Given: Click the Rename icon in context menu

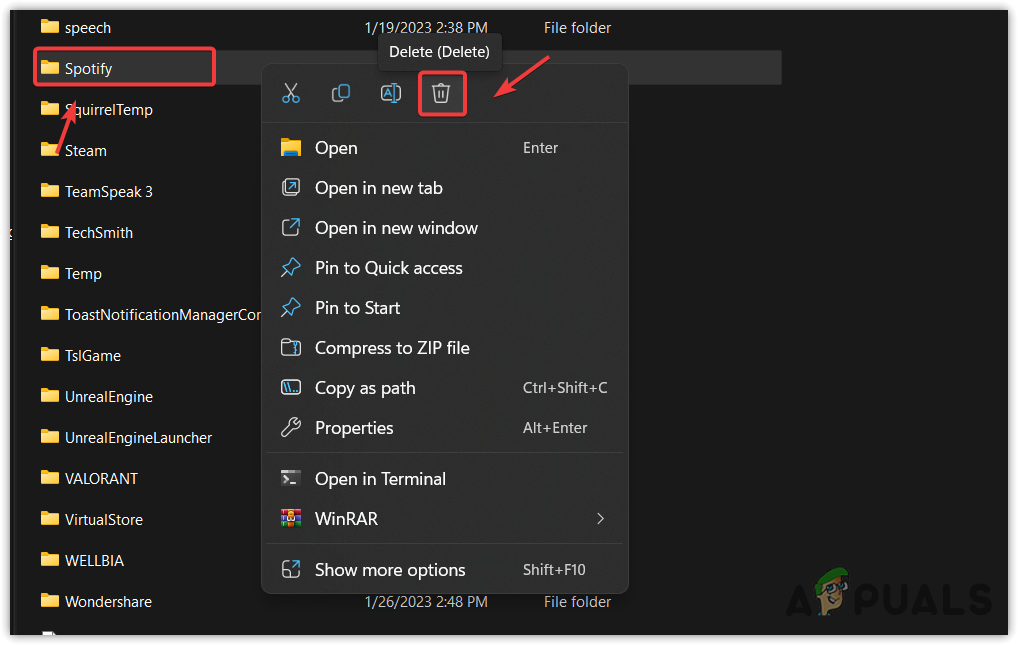Looking at the screenshot, I should (391, 93).
